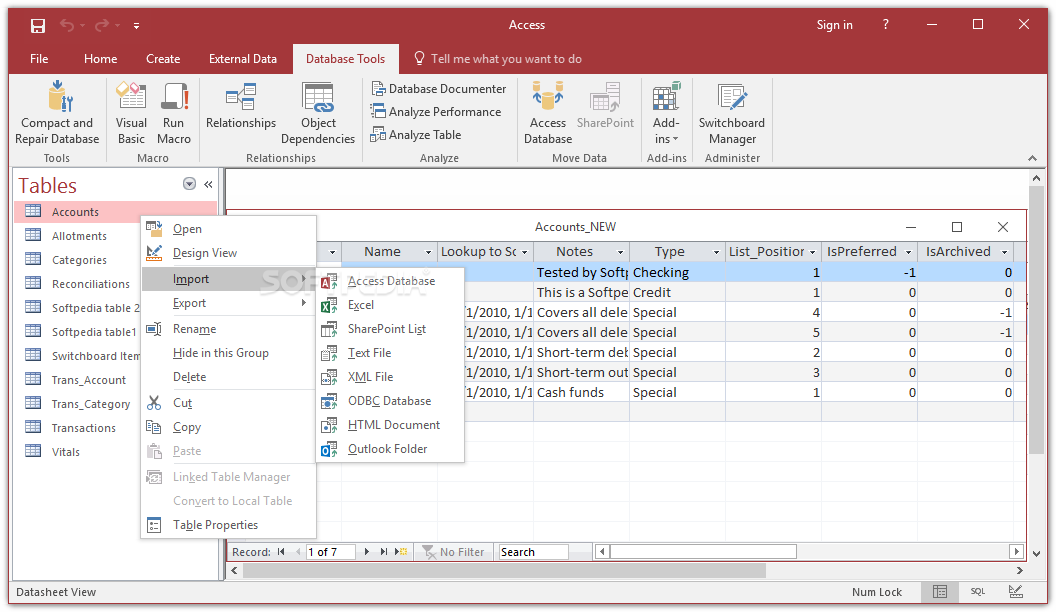The width and height of the screenshot is (1056, 612).
Task: Switch to the Create tab
Action: (163, 59)
